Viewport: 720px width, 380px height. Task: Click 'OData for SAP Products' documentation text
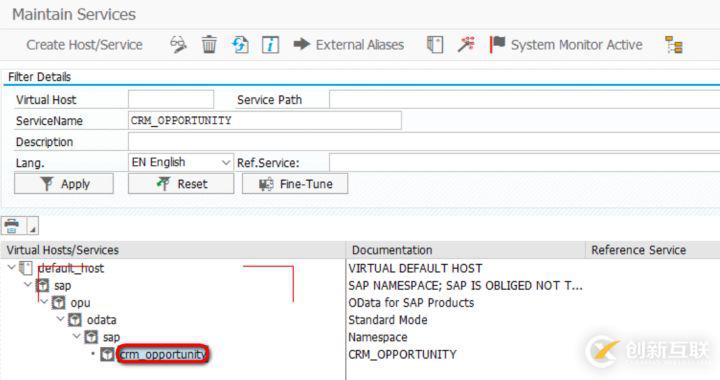tap(411, 303)
